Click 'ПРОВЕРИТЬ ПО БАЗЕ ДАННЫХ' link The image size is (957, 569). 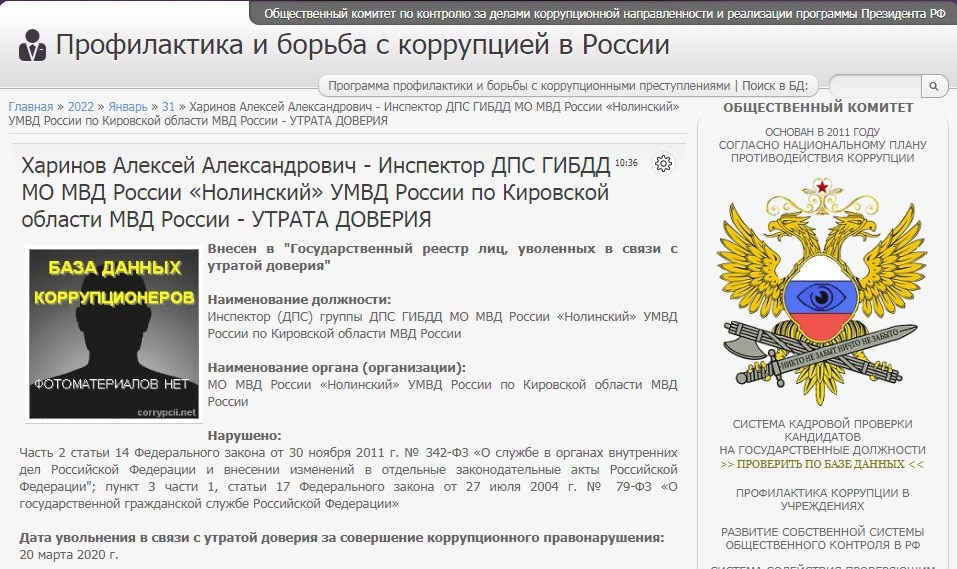coord(822,464)
